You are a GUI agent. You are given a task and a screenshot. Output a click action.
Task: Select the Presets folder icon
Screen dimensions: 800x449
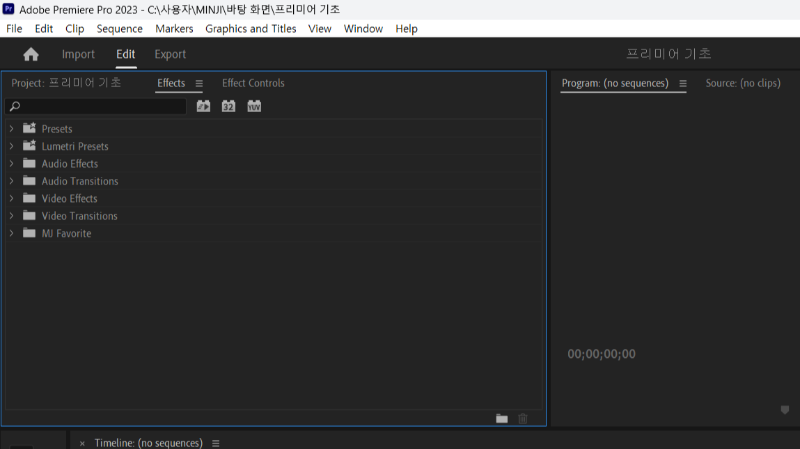(29, 128)
